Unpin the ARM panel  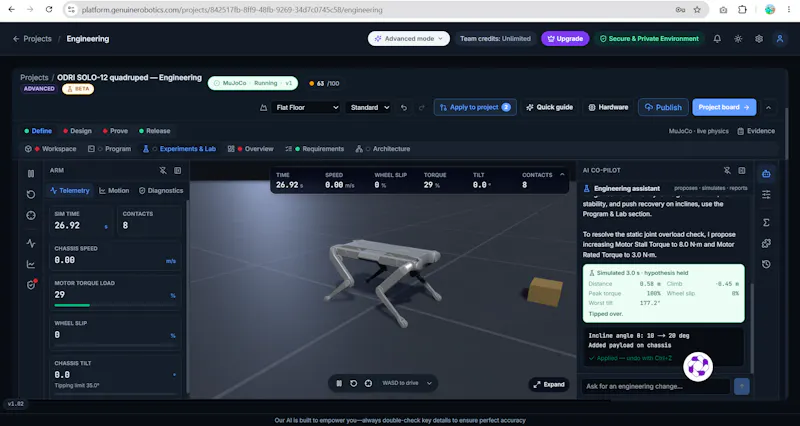pos(163,170)
